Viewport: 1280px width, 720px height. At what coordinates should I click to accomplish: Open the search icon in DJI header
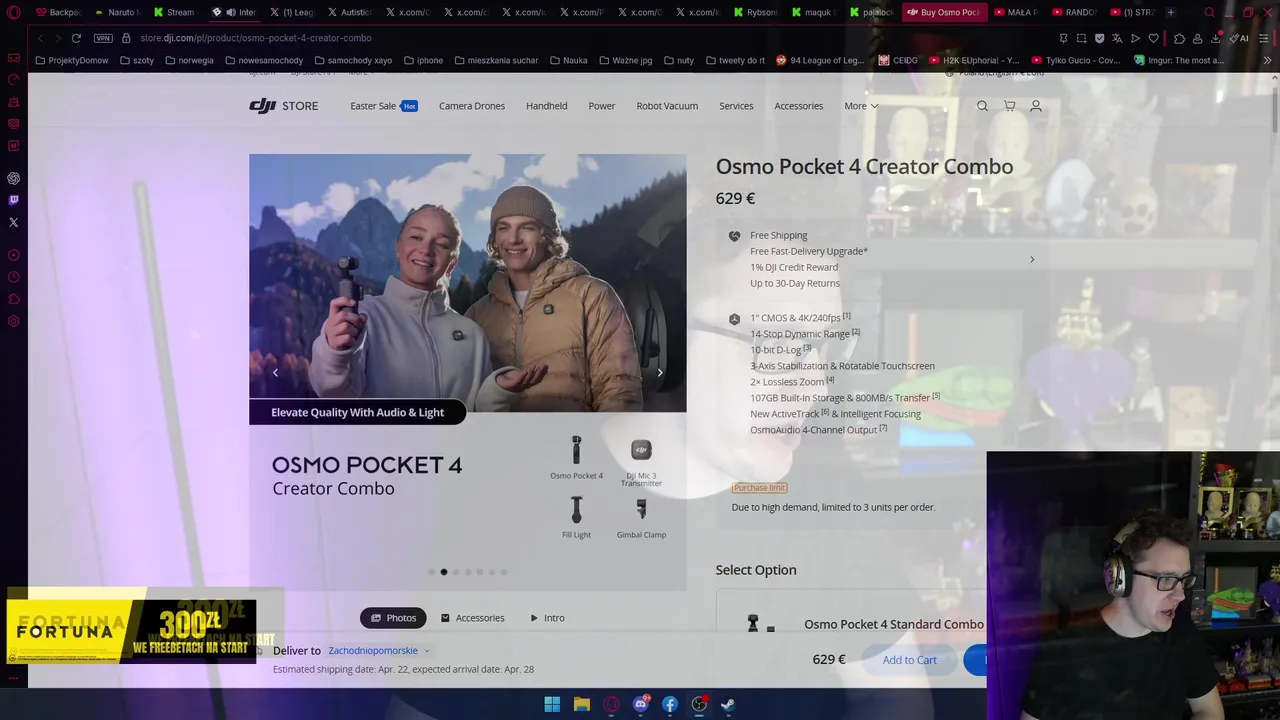tap(982, 106)
